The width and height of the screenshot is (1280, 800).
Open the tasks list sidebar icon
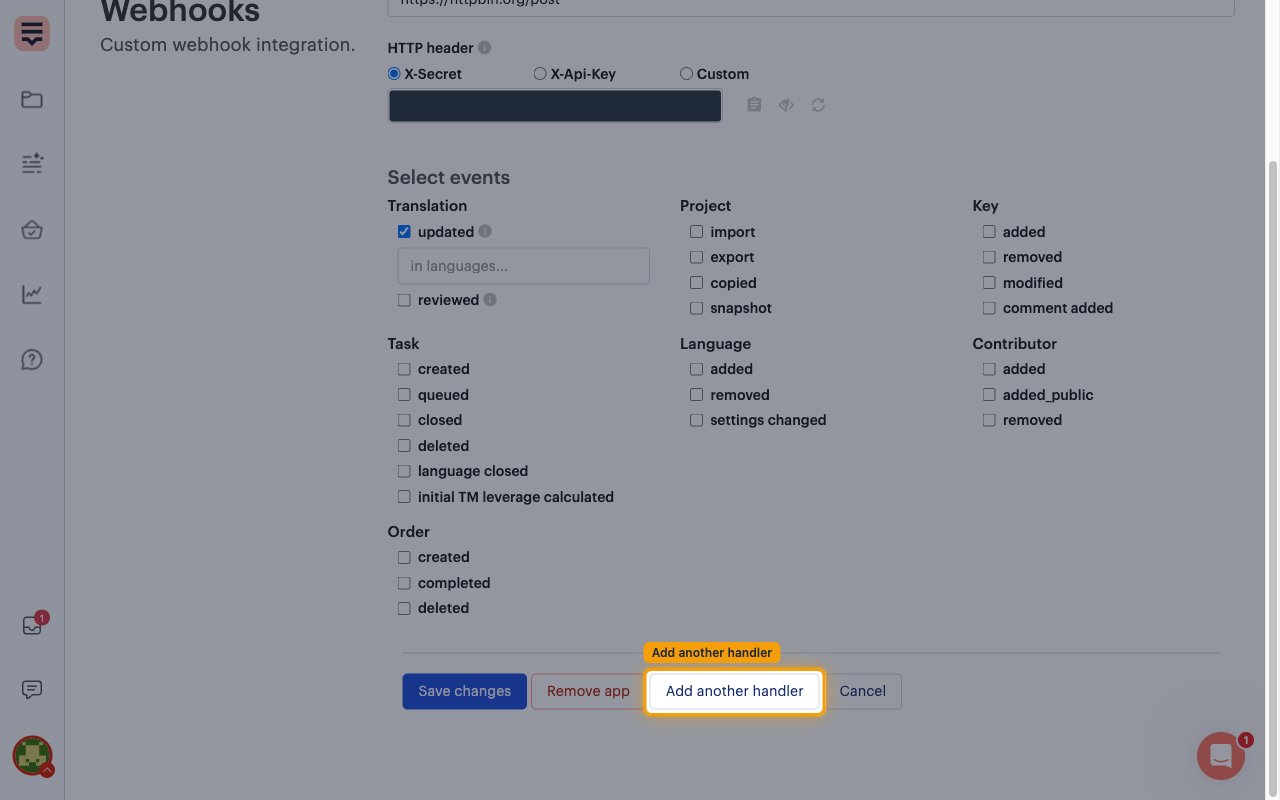coord(32,164)
